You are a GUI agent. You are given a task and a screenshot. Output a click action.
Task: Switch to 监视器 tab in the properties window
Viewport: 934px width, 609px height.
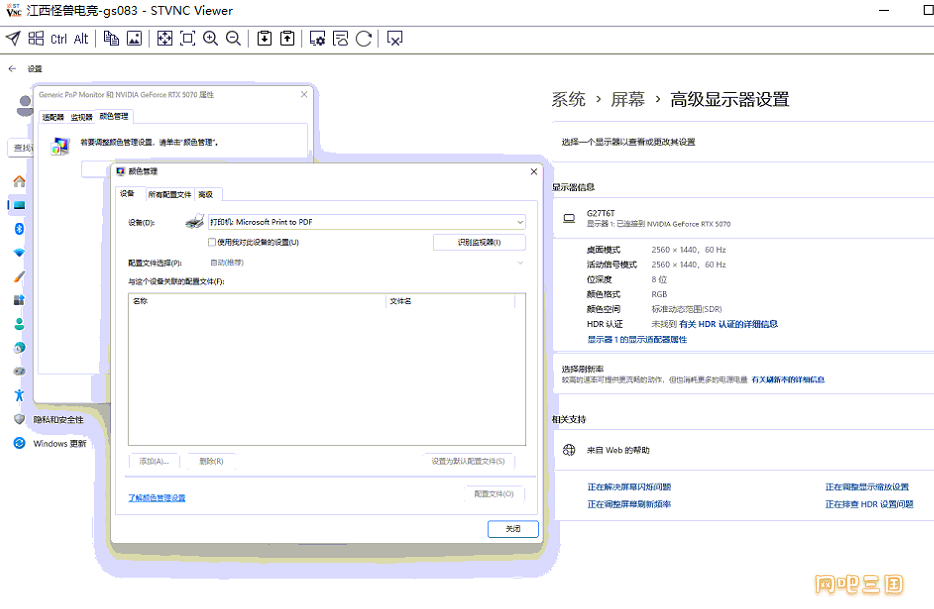pyautogui.click(x=81, y=117)
